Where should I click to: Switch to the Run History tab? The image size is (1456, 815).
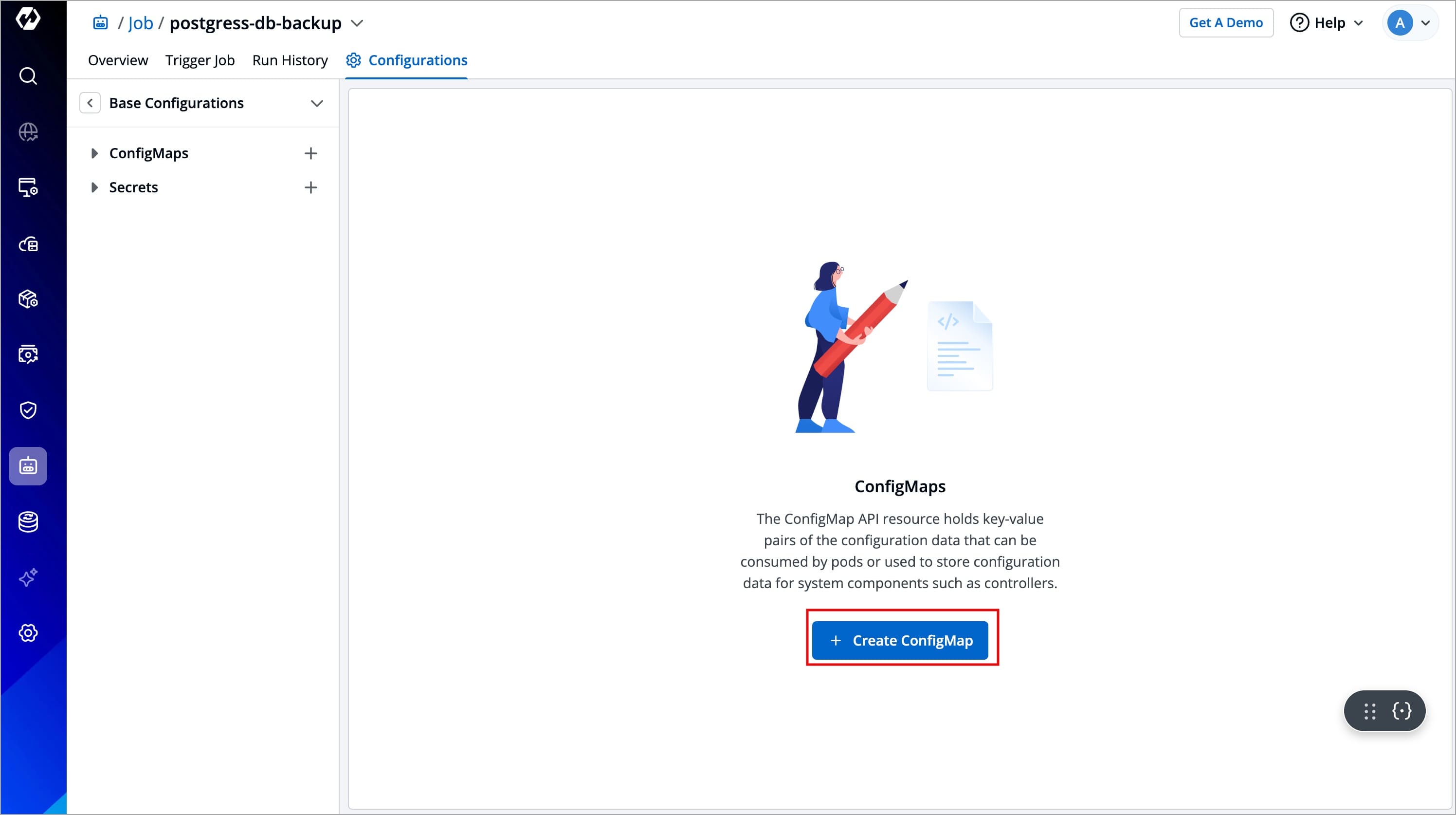(x=290, y=60)
